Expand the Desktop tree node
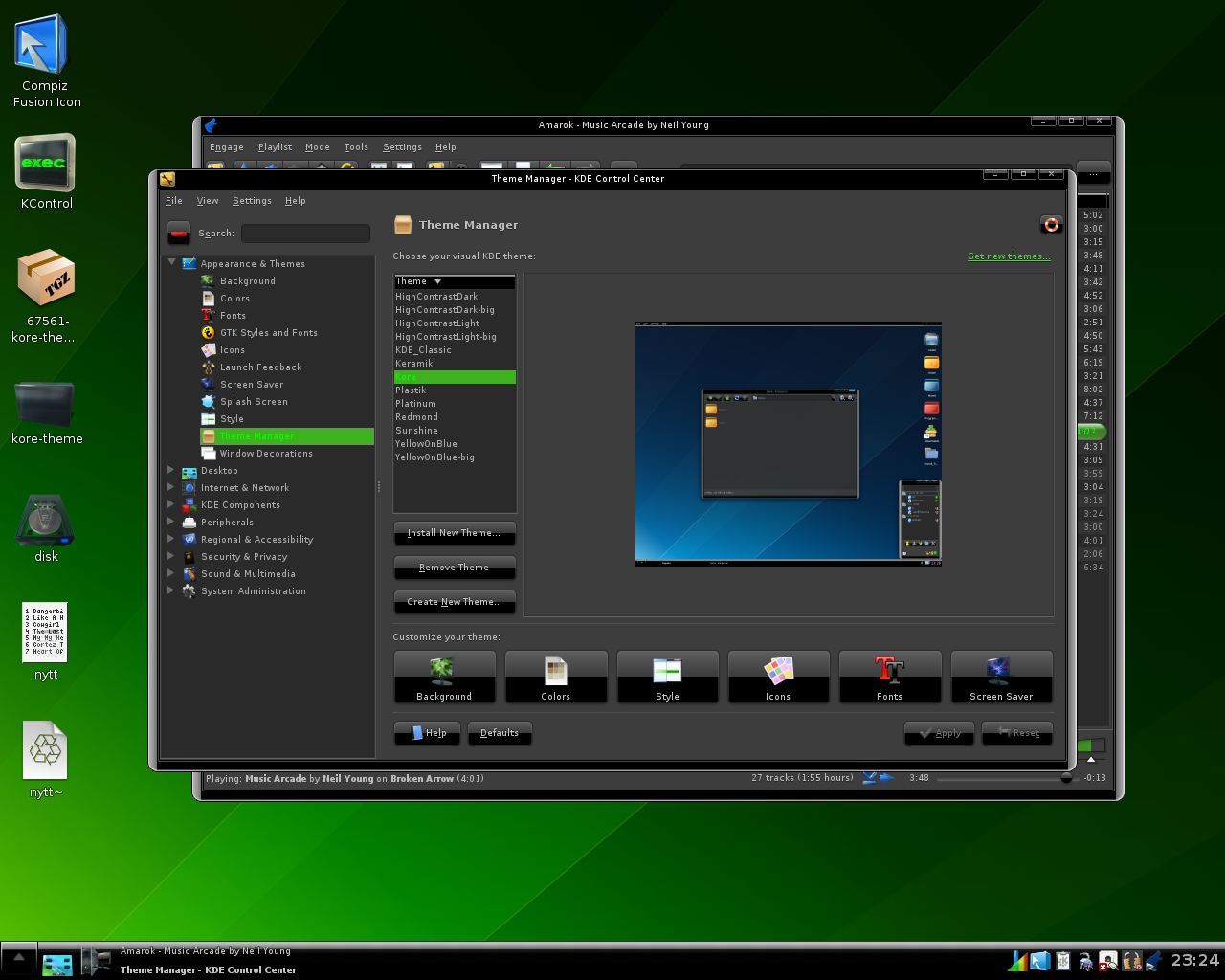This screenshot has height=980, width=1225. coord(171,470)
